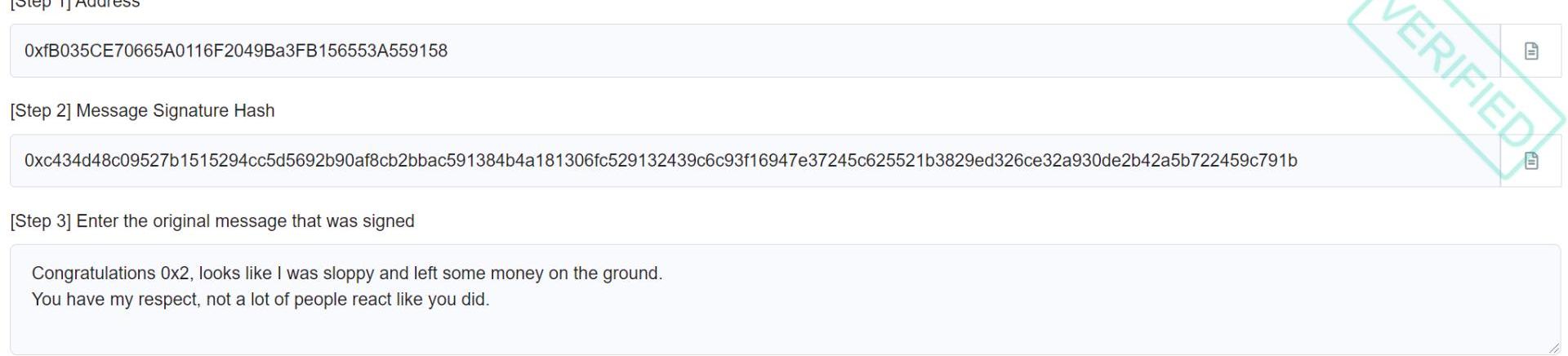1568x356 pixels.
Task: Click the "[Step 3] Enter the original message" label
Action: [x=212, y=221]
